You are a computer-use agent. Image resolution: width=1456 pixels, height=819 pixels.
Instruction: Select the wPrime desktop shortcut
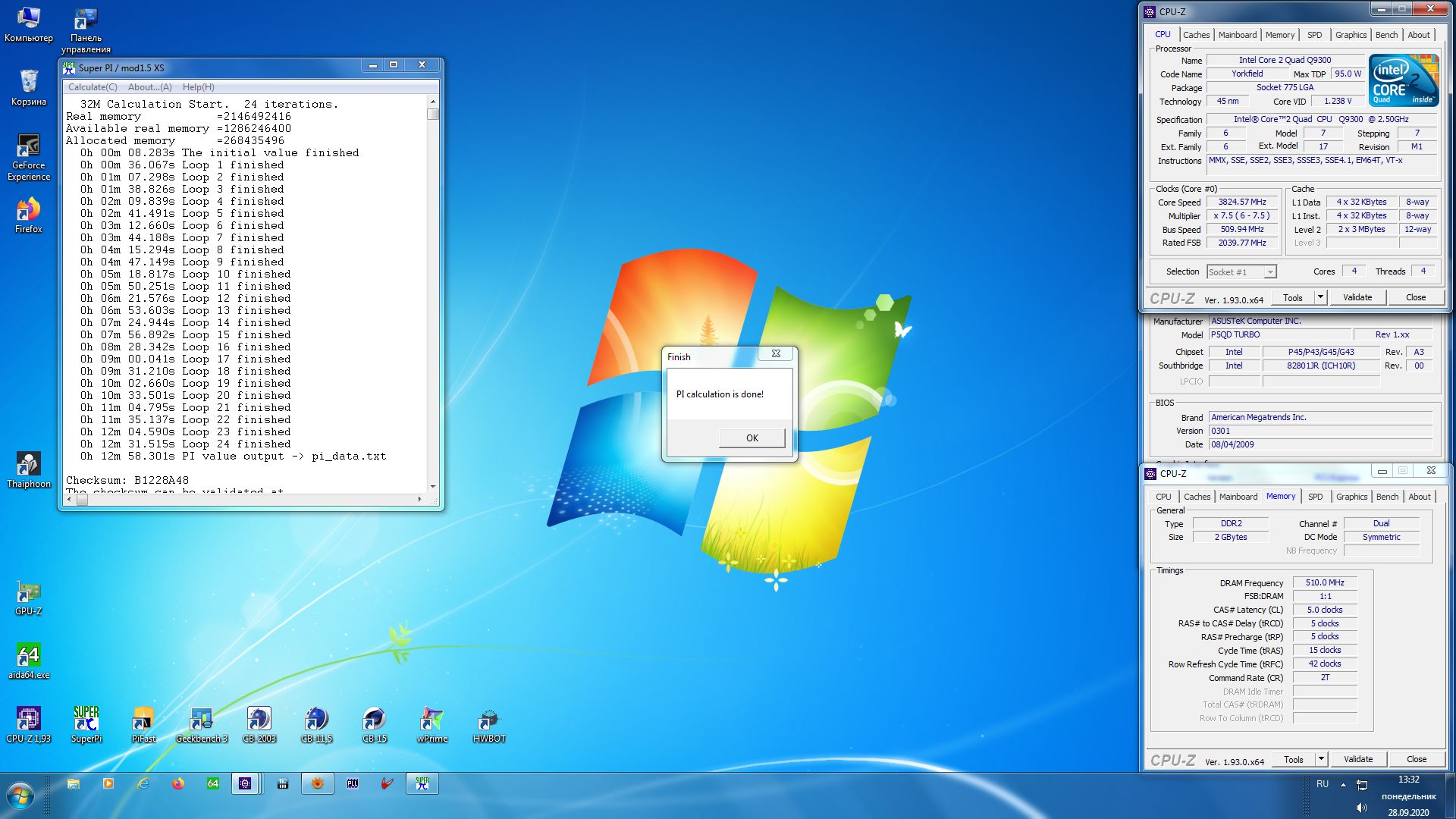[x=431, y=724]
